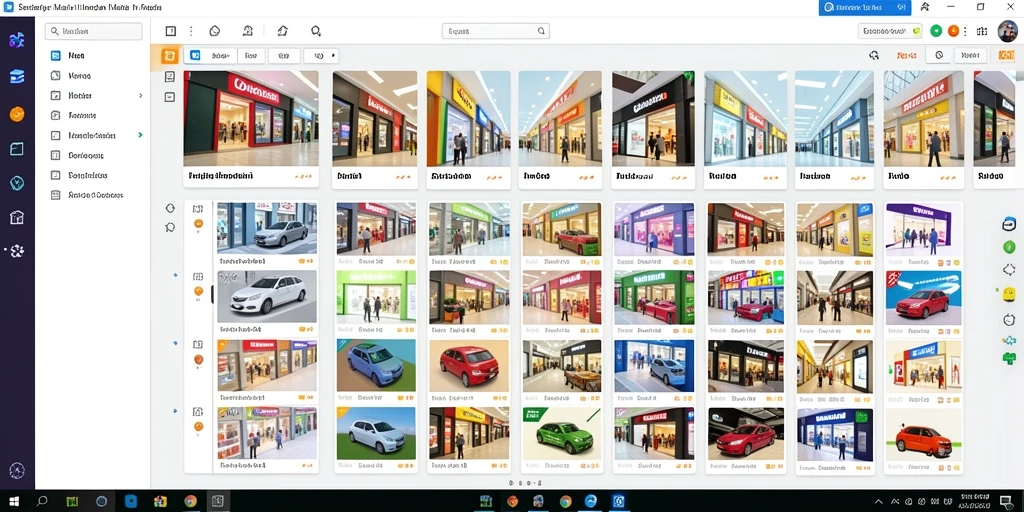Toggle the orange dot beside white car row
This screenshot has width=1024, height=512.
coord(199,291)
